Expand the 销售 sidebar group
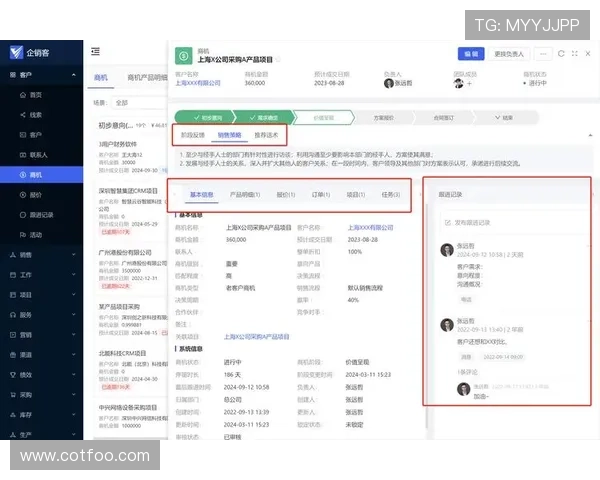This screenshot has height=480, width=600. pyautogui.click(x=73, y=255)
